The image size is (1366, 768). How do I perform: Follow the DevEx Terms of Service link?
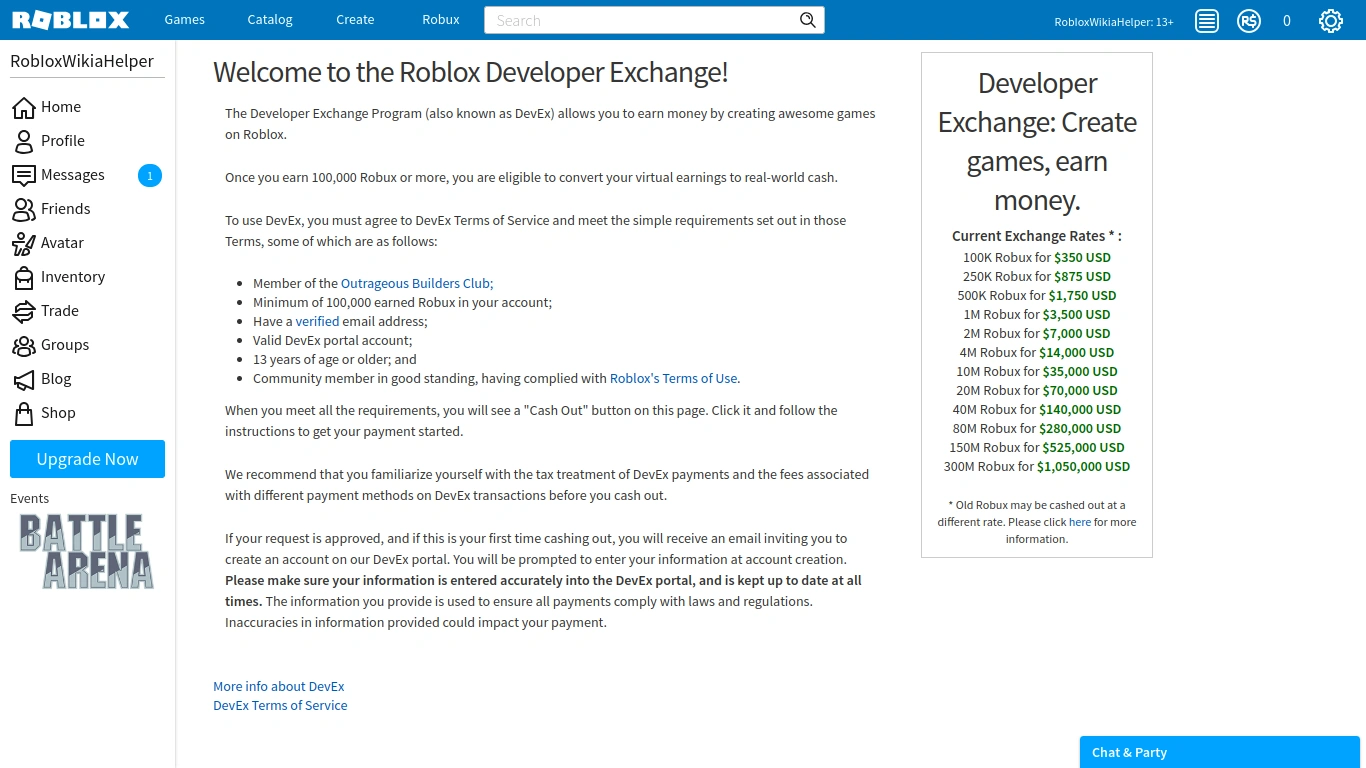tap(280, 705)
